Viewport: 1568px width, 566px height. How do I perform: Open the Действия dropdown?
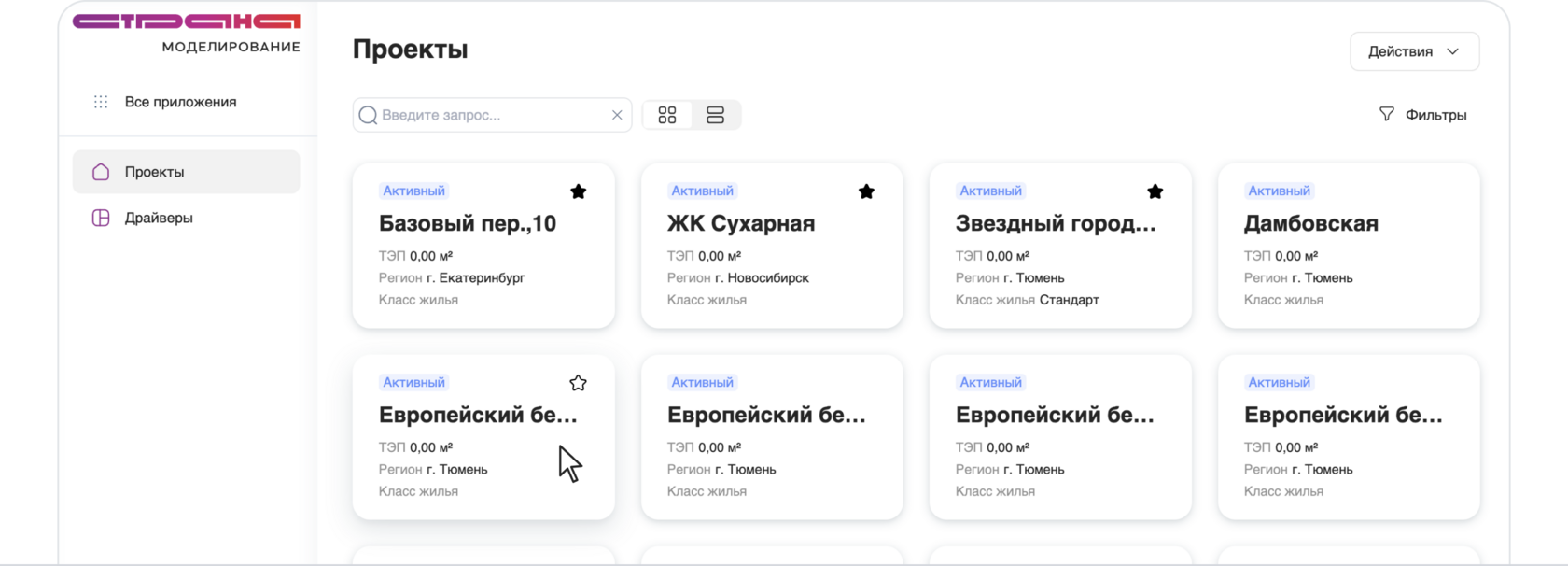coord(1413,51)
